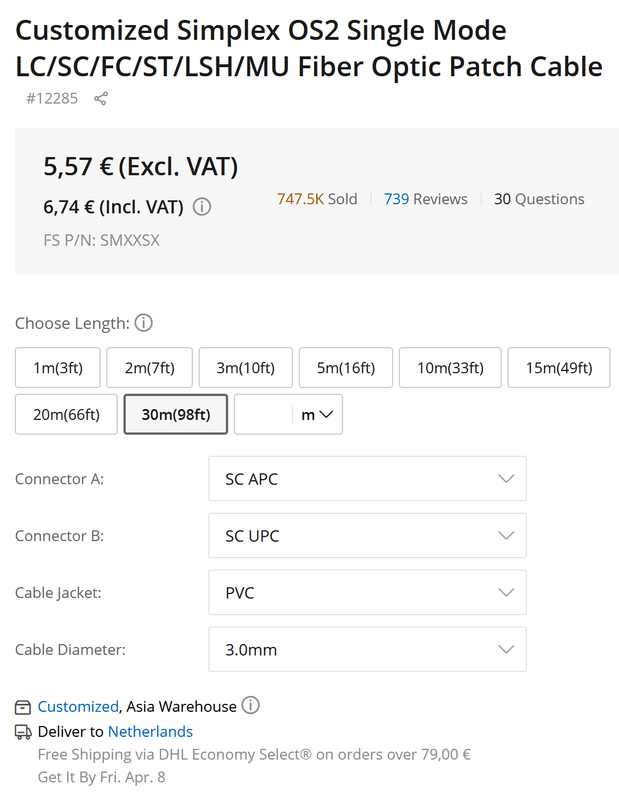Viewport: 619px width, 800px height.
Task: Select the 1m(3ft) length option
Action: pyautogui.click(x=58, y=367)
